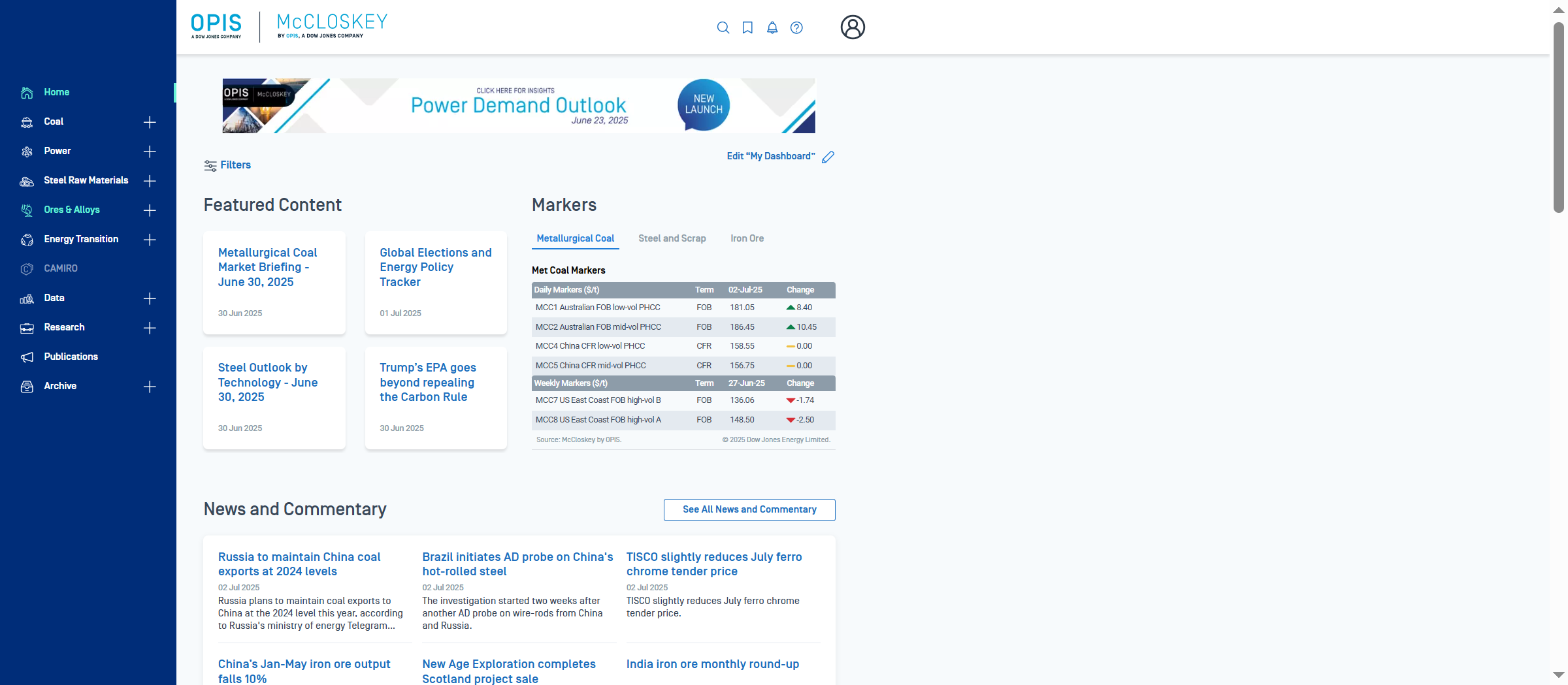Image resolution: width=1568 pixels, height=685 pixels.
Task: Open the search icon in header
Action: click(x=723, y=27)
